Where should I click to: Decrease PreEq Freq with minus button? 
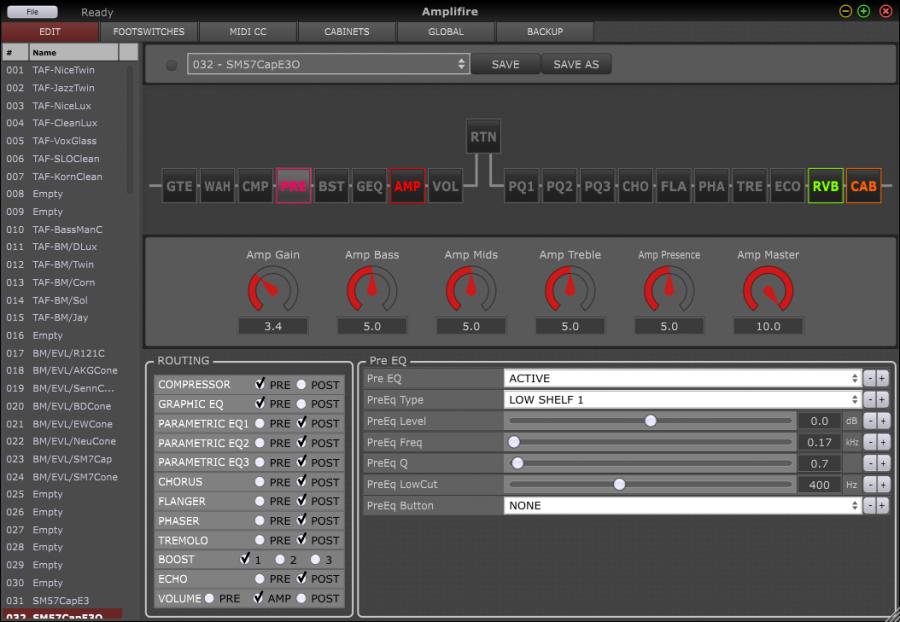point(870,442)
